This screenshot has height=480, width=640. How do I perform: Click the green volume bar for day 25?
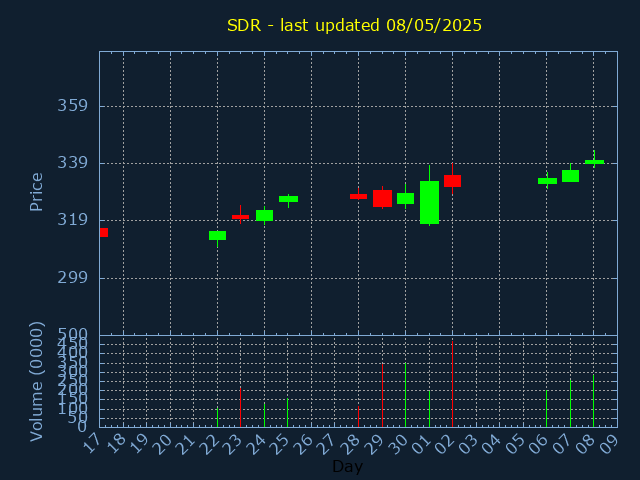(287, 413)
